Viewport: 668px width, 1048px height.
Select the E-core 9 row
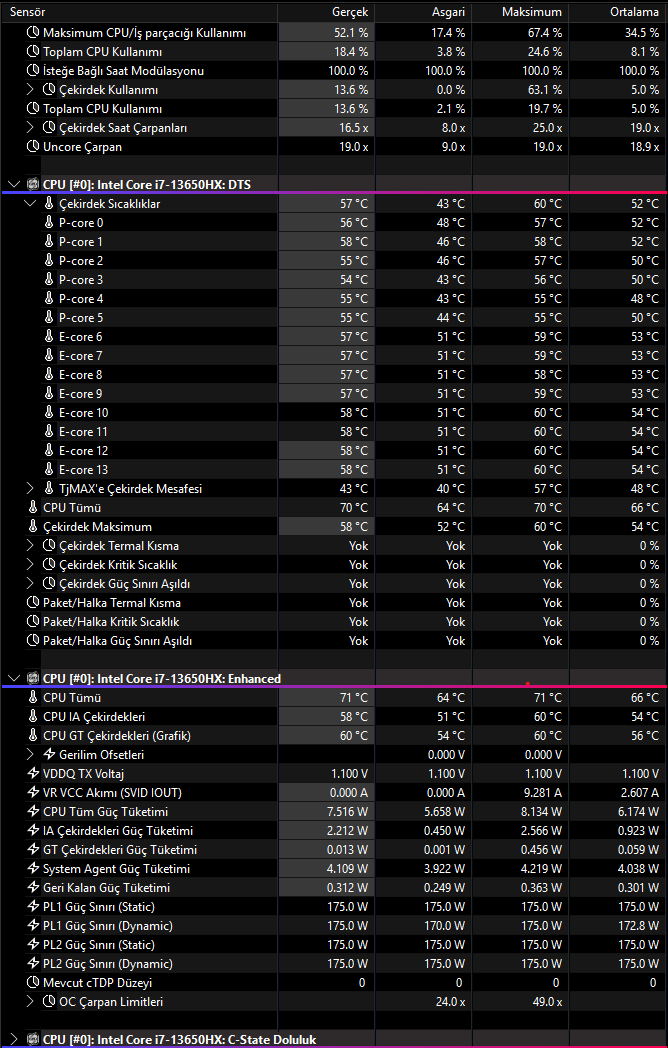(x=334, y=394)
